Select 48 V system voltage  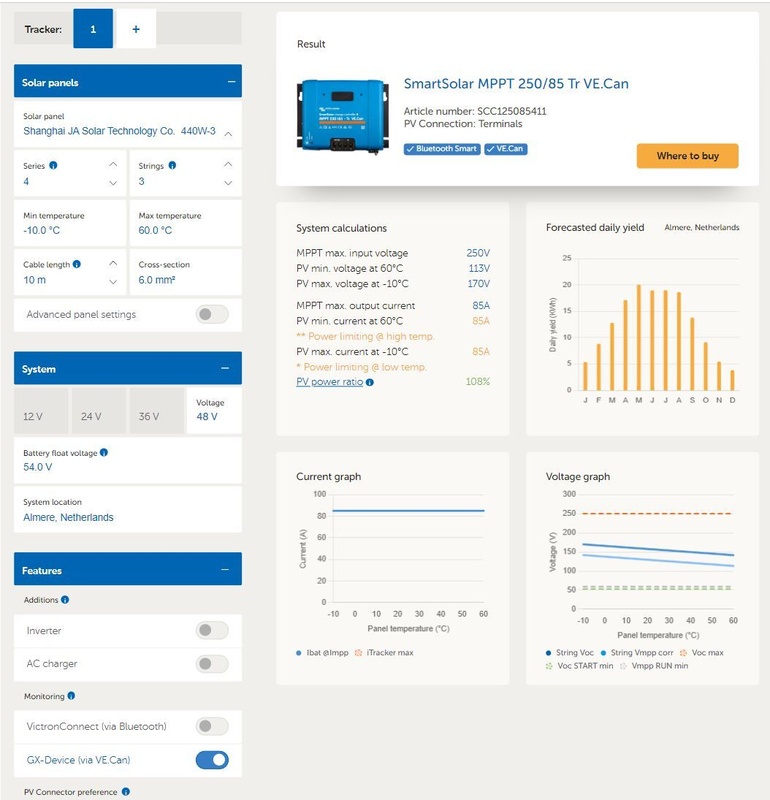214,411
